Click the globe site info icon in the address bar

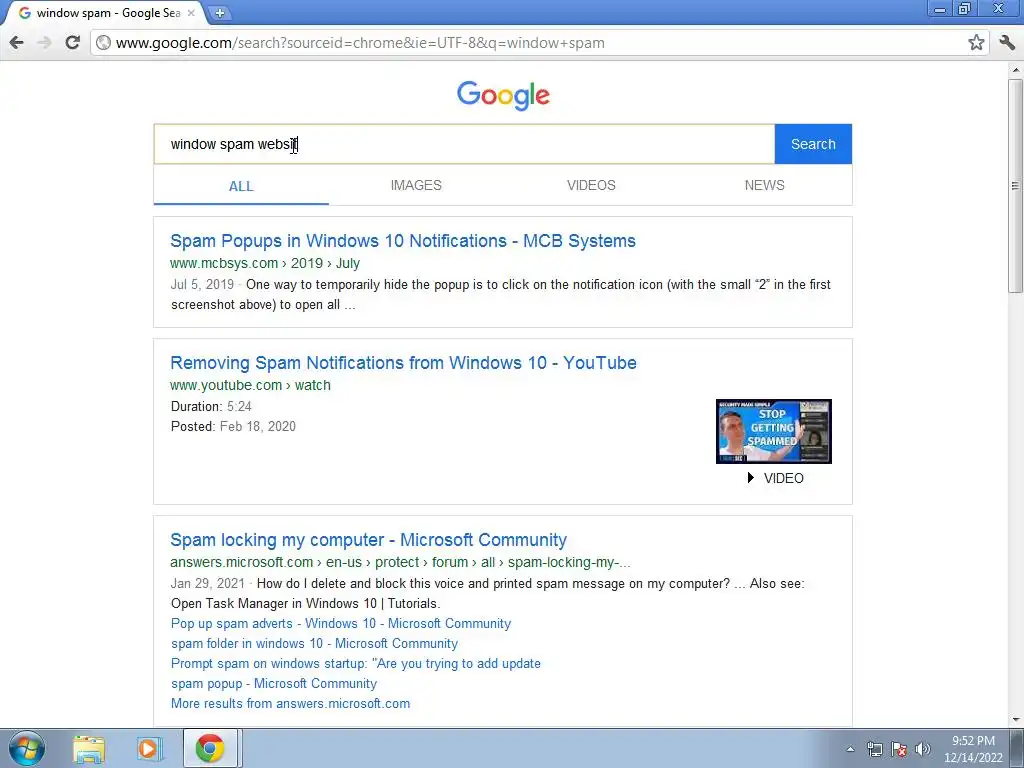pyautogui.click(x=103, y=42)
